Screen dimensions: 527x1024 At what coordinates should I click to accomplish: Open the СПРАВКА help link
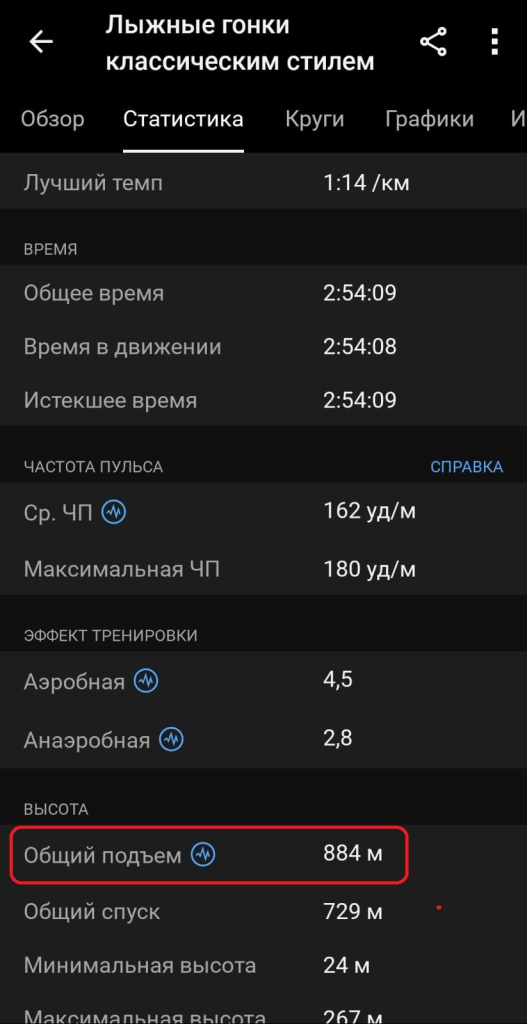(466, 467)
